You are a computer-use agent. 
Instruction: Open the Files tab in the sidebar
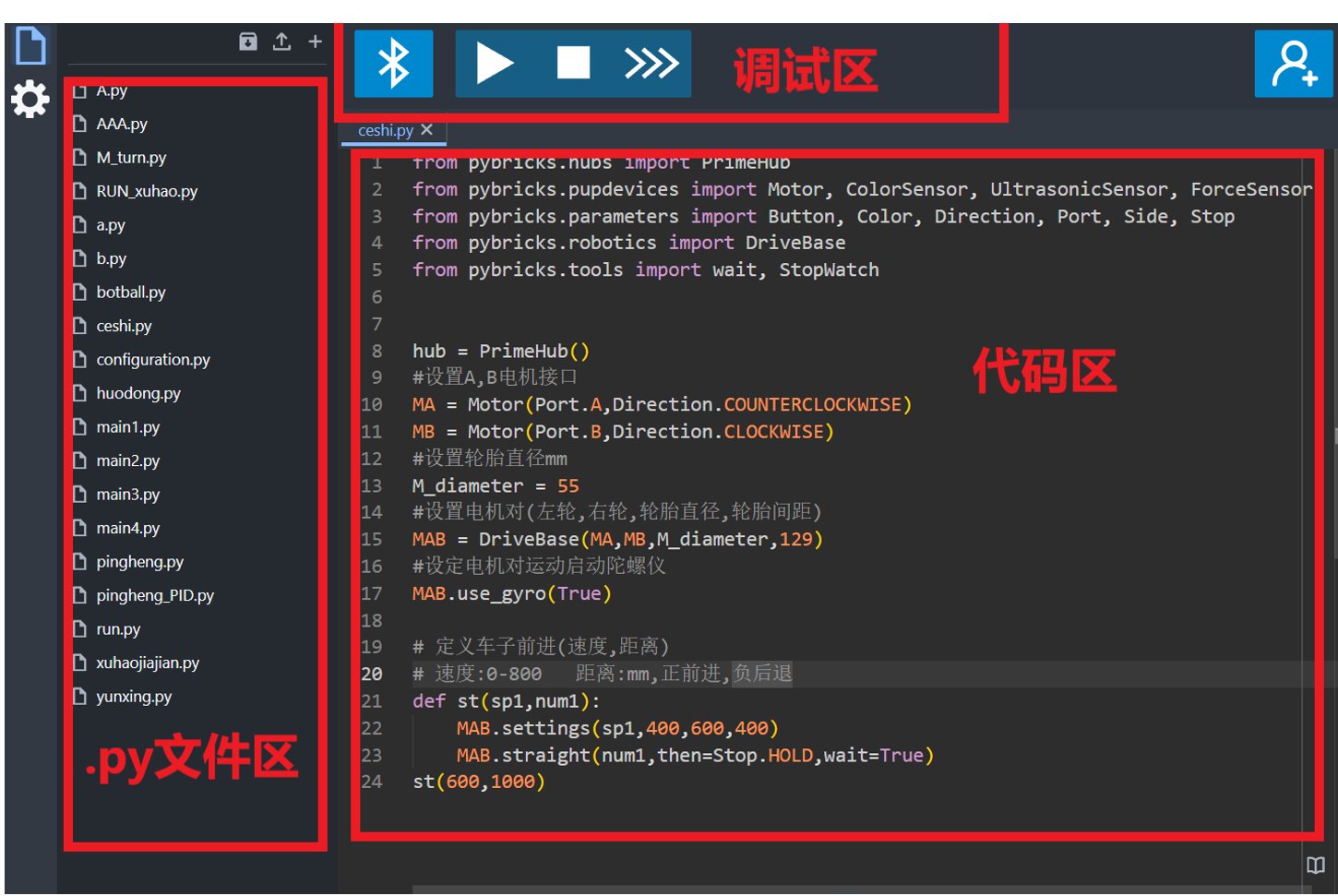click(30, 46)
